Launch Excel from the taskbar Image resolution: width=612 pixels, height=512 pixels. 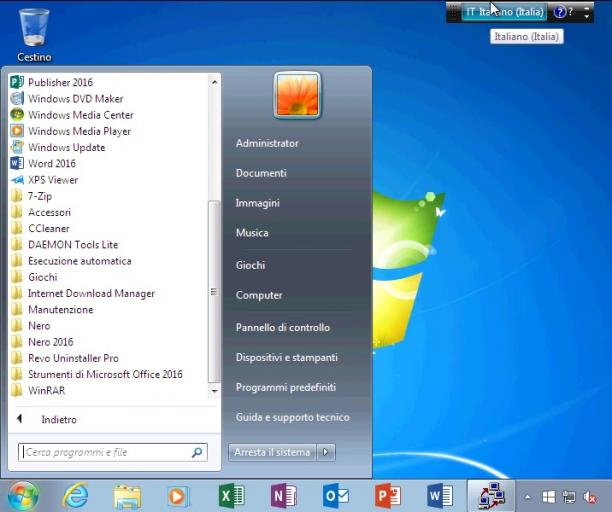click(x=231, y=496)
